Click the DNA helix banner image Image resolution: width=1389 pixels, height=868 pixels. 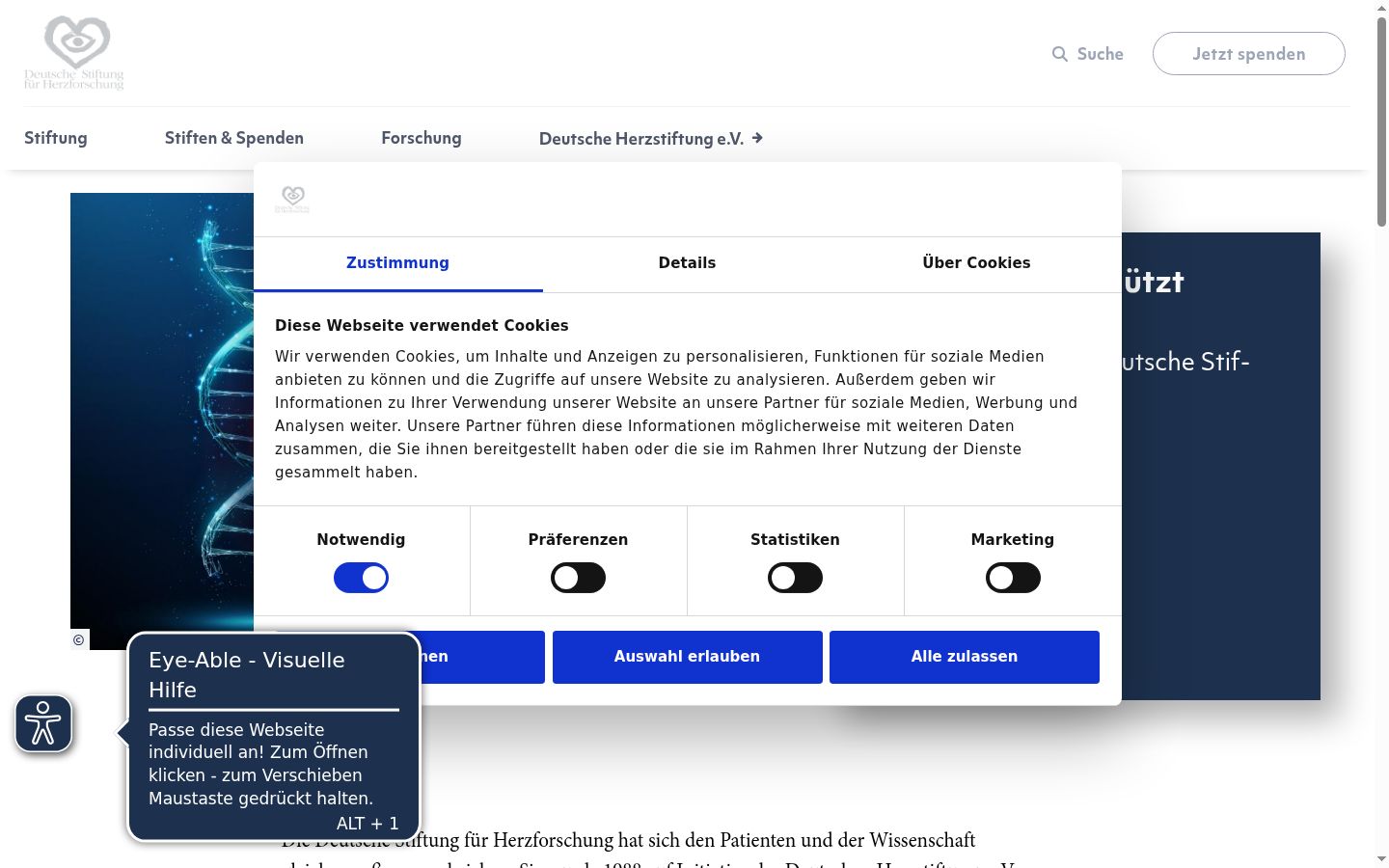(x=162, y=421)
